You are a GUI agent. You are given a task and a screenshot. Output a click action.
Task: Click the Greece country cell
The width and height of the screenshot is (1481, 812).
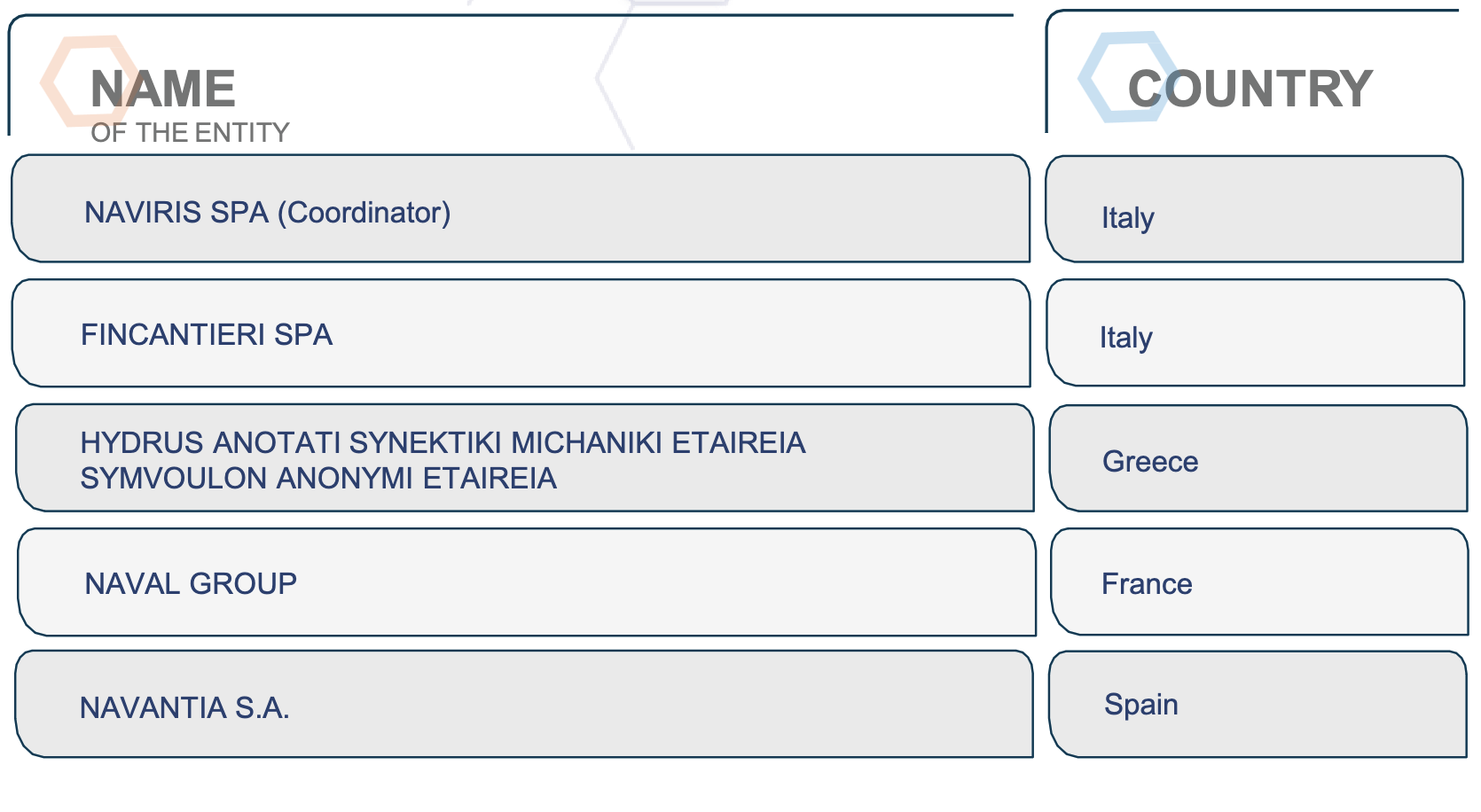click(1258, 458)
